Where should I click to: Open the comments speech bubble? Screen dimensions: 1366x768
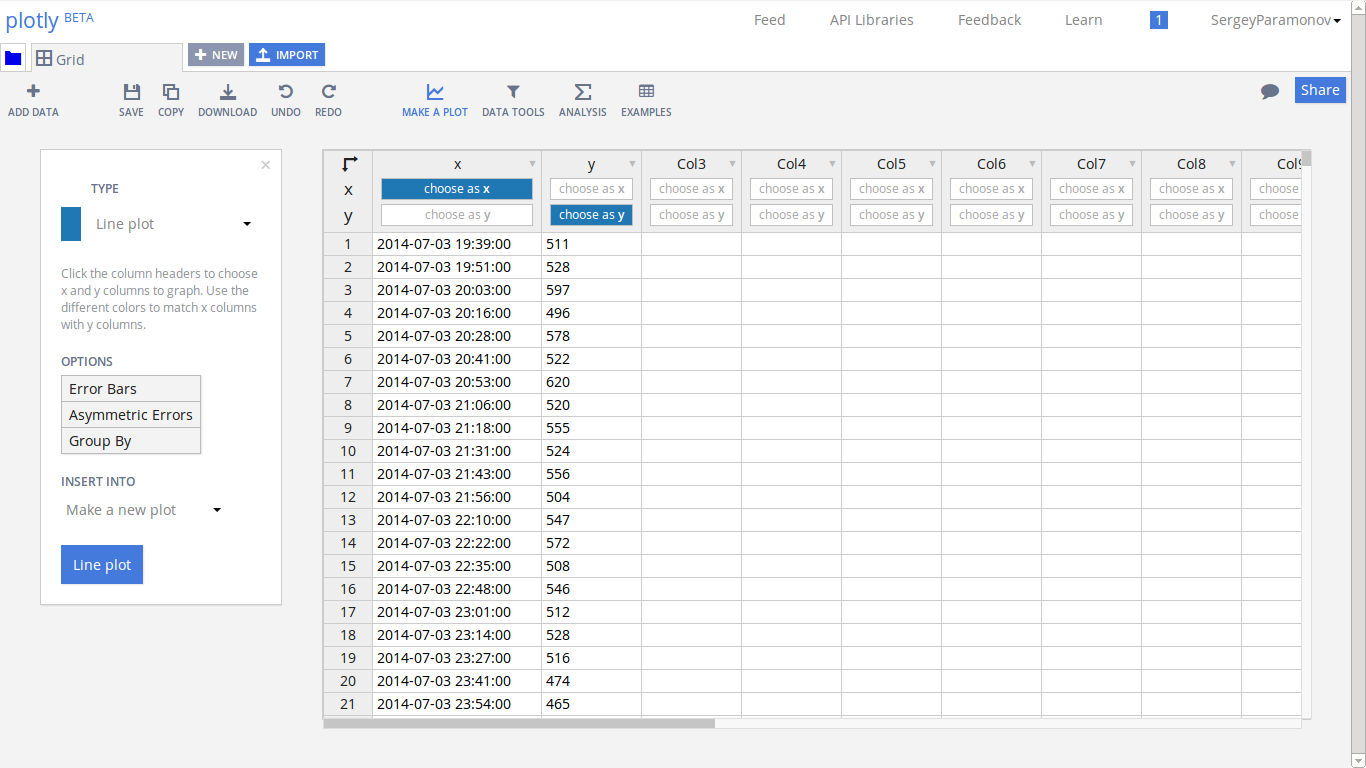point(1270,91)
